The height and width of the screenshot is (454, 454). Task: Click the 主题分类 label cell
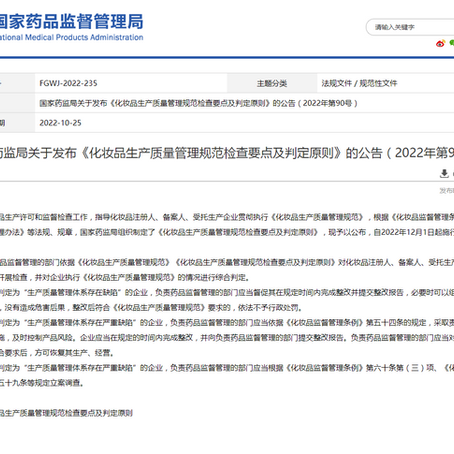(272, 83)
